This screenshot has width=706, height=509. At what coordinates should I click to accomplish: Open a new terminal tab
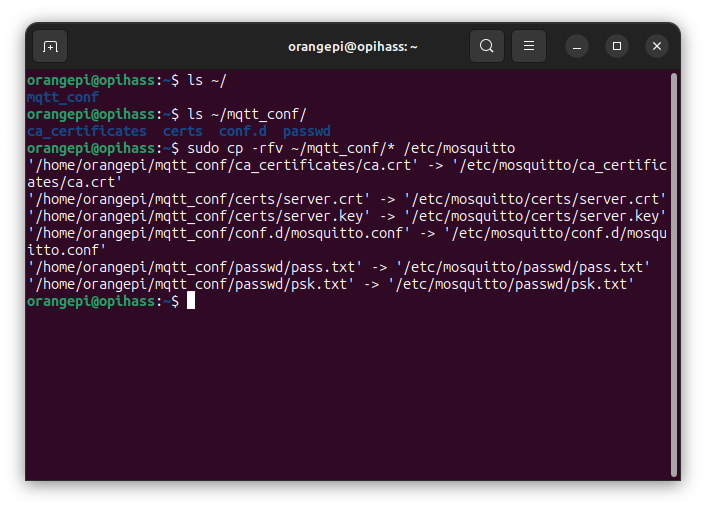[x=50, y=46]
